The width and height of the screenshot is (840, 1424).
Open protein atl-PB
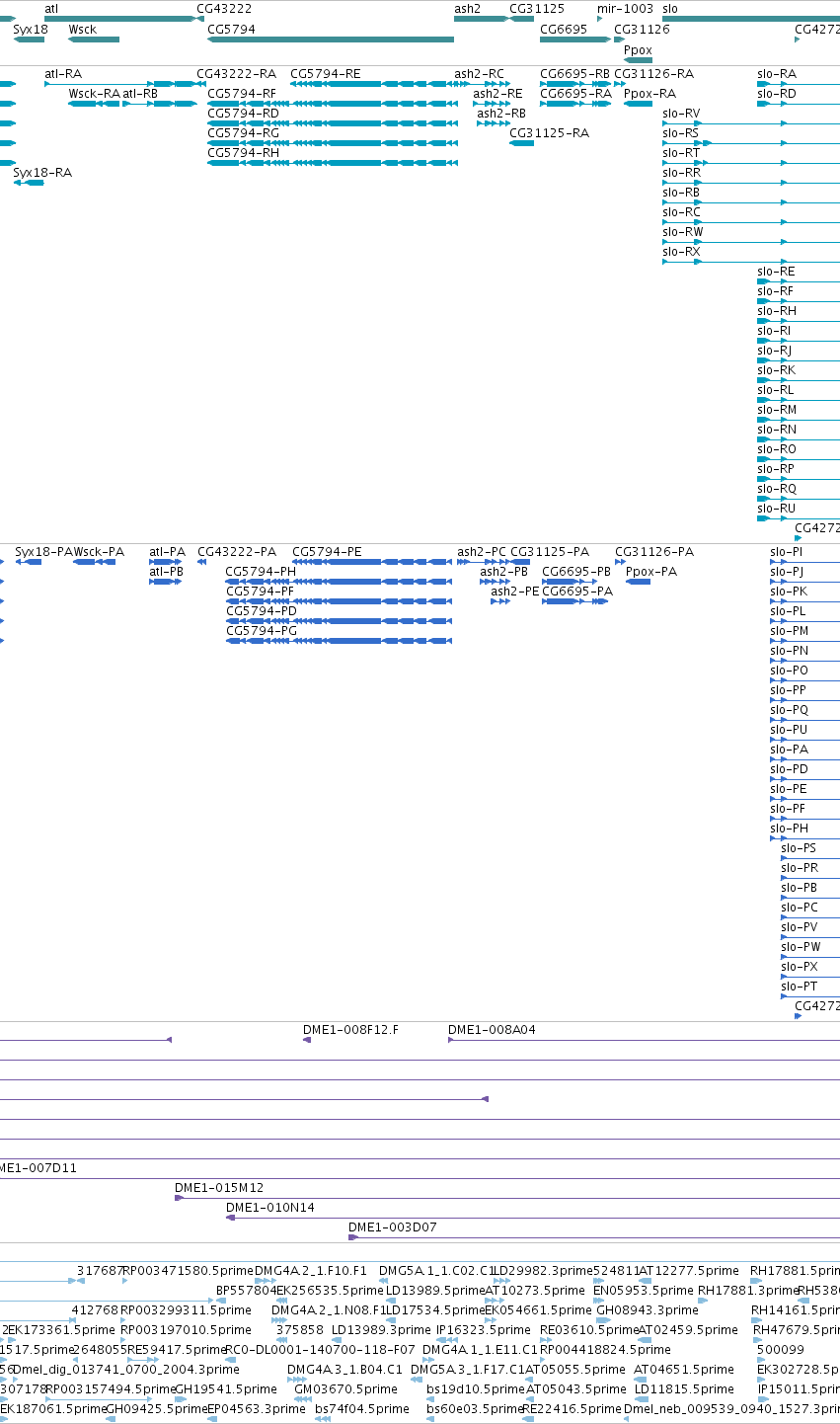pyautogui.click(x=166, y=572)
